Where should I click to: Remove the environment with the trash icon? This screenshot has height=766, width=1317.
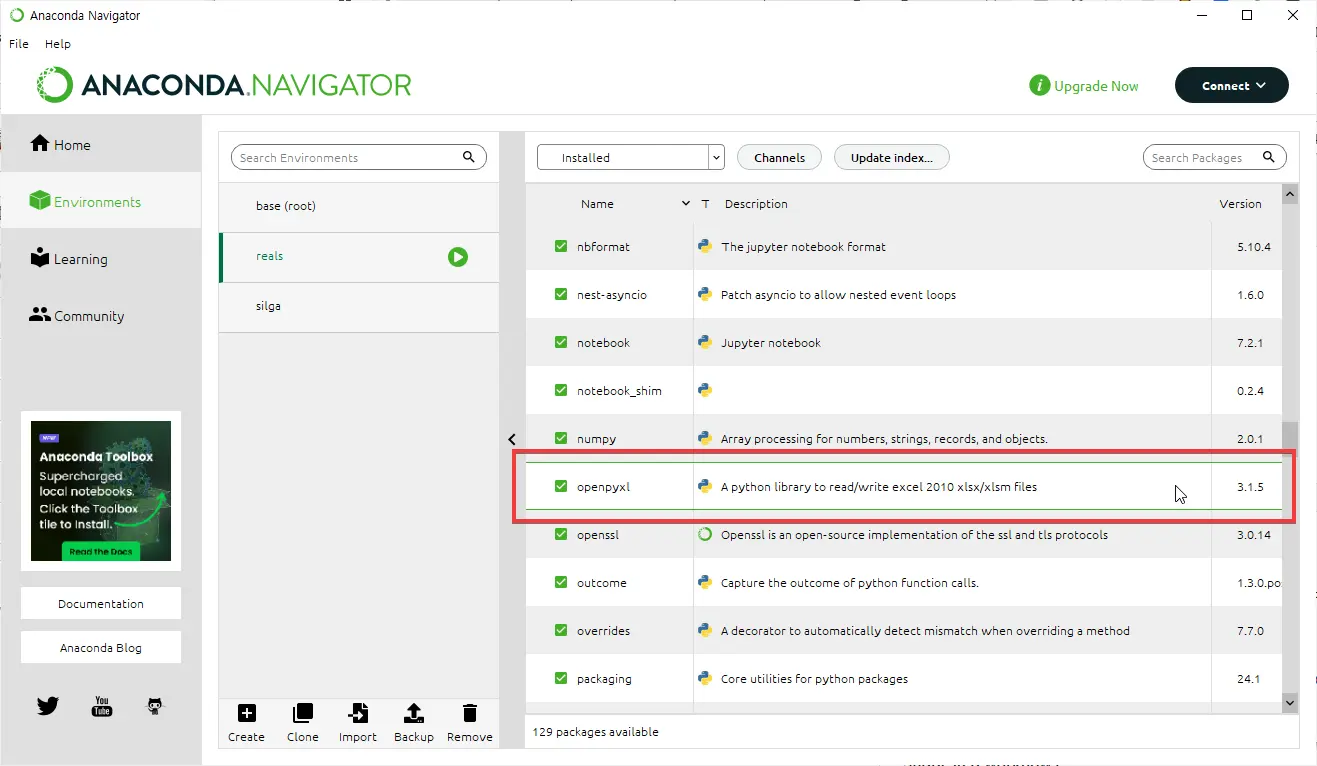[469, 714]
